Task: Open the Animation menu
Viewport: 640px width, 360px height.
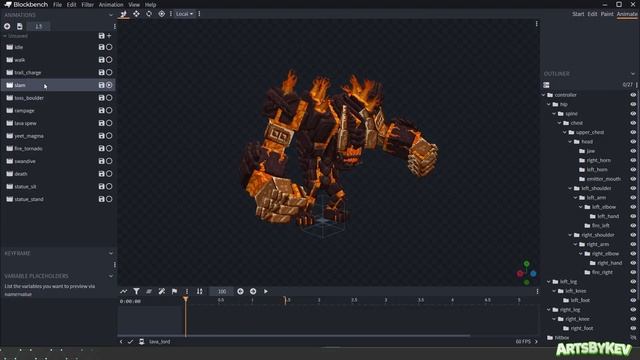Action: tap(111, 4)
